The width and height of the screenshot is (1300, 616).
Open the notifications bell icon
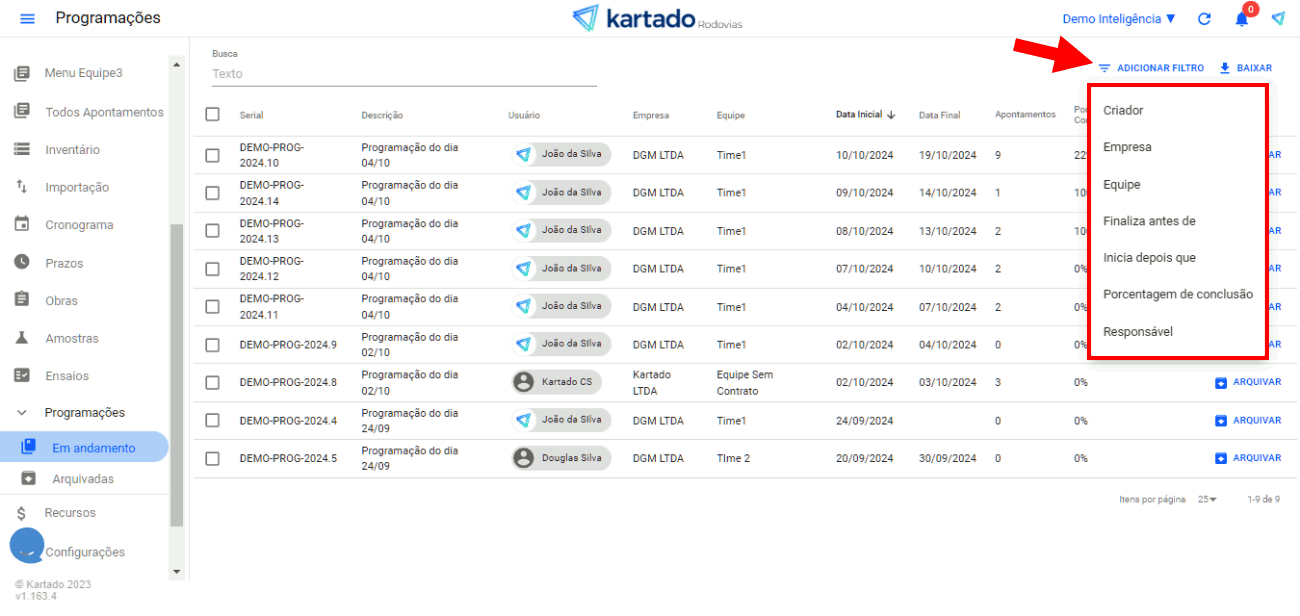[x=1241, y=19]
